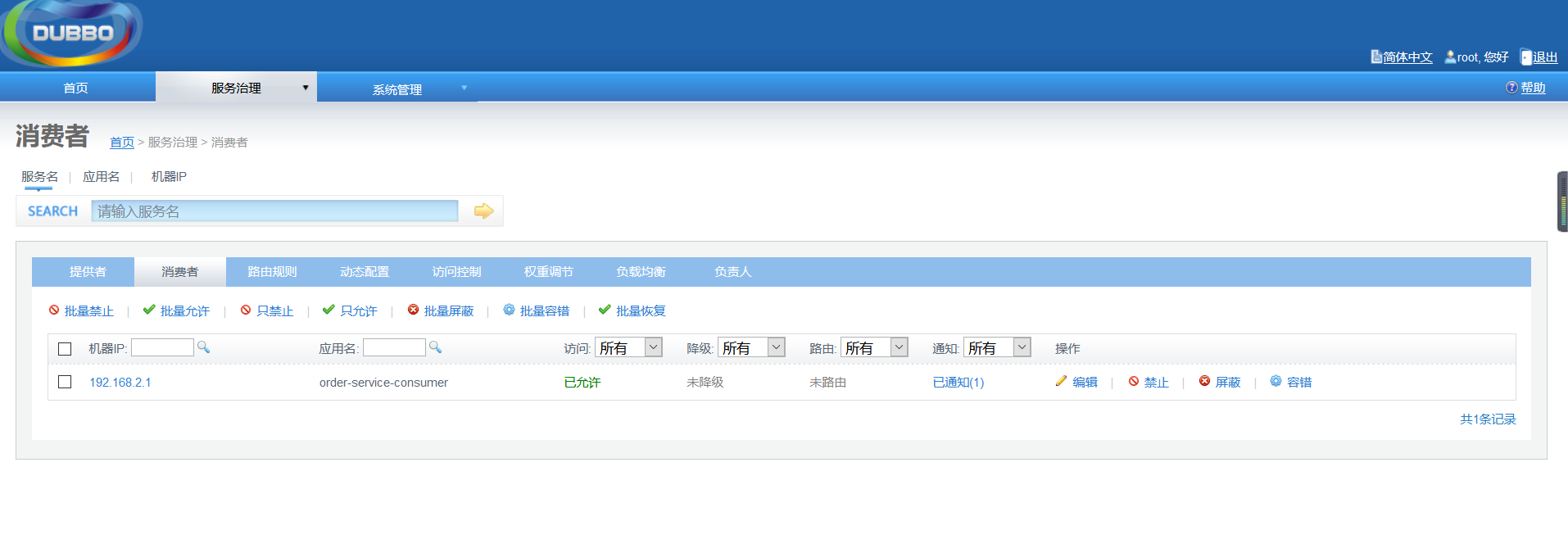The image size is (1568, 553).
Task: Expand the 系统管理 menu arrow
Action: tap(464, 88)
